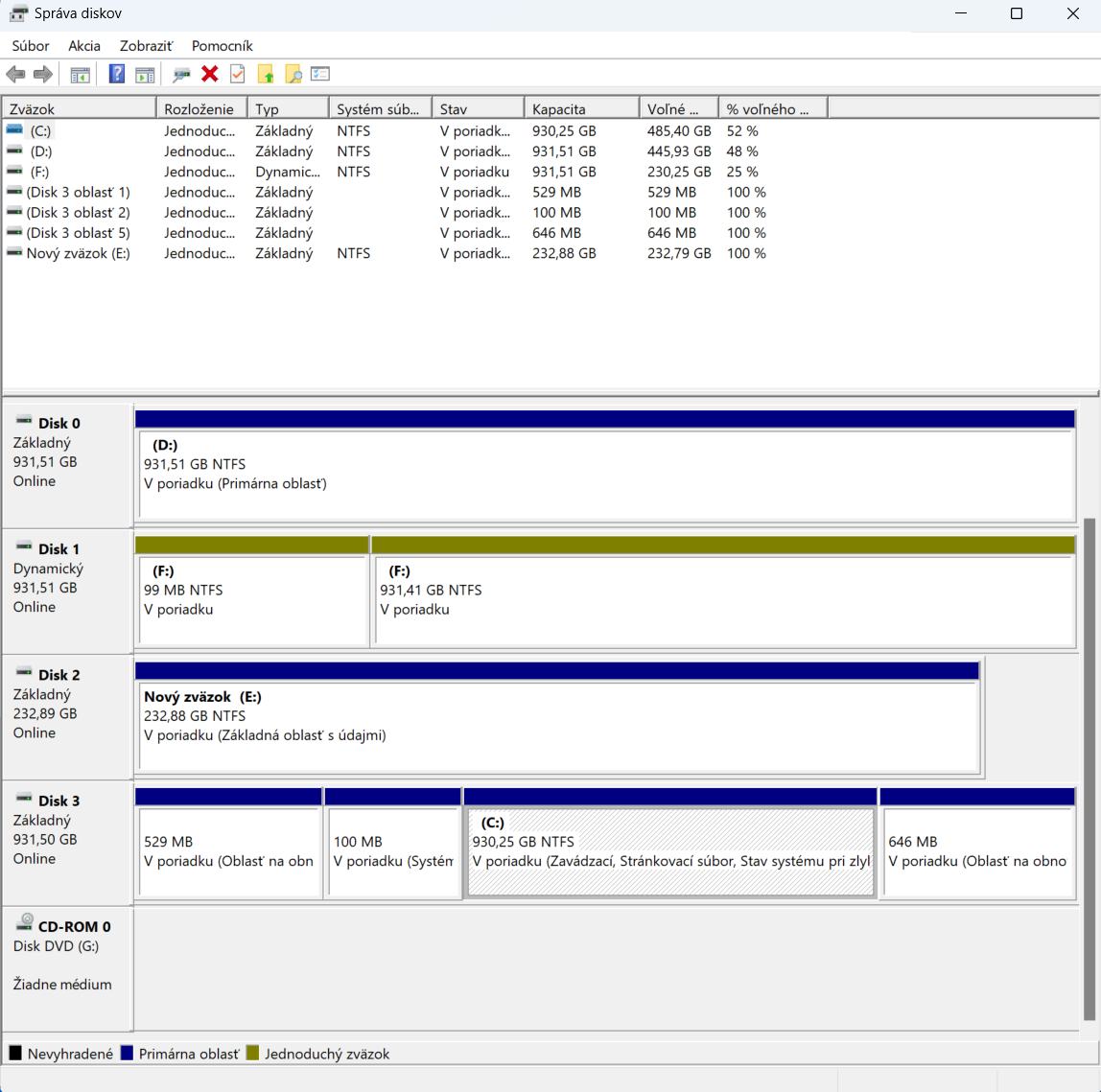The image size is (1101, 1092).
Task: Click the vertical scrollbar of disk pane
Action: point(1089,769)
